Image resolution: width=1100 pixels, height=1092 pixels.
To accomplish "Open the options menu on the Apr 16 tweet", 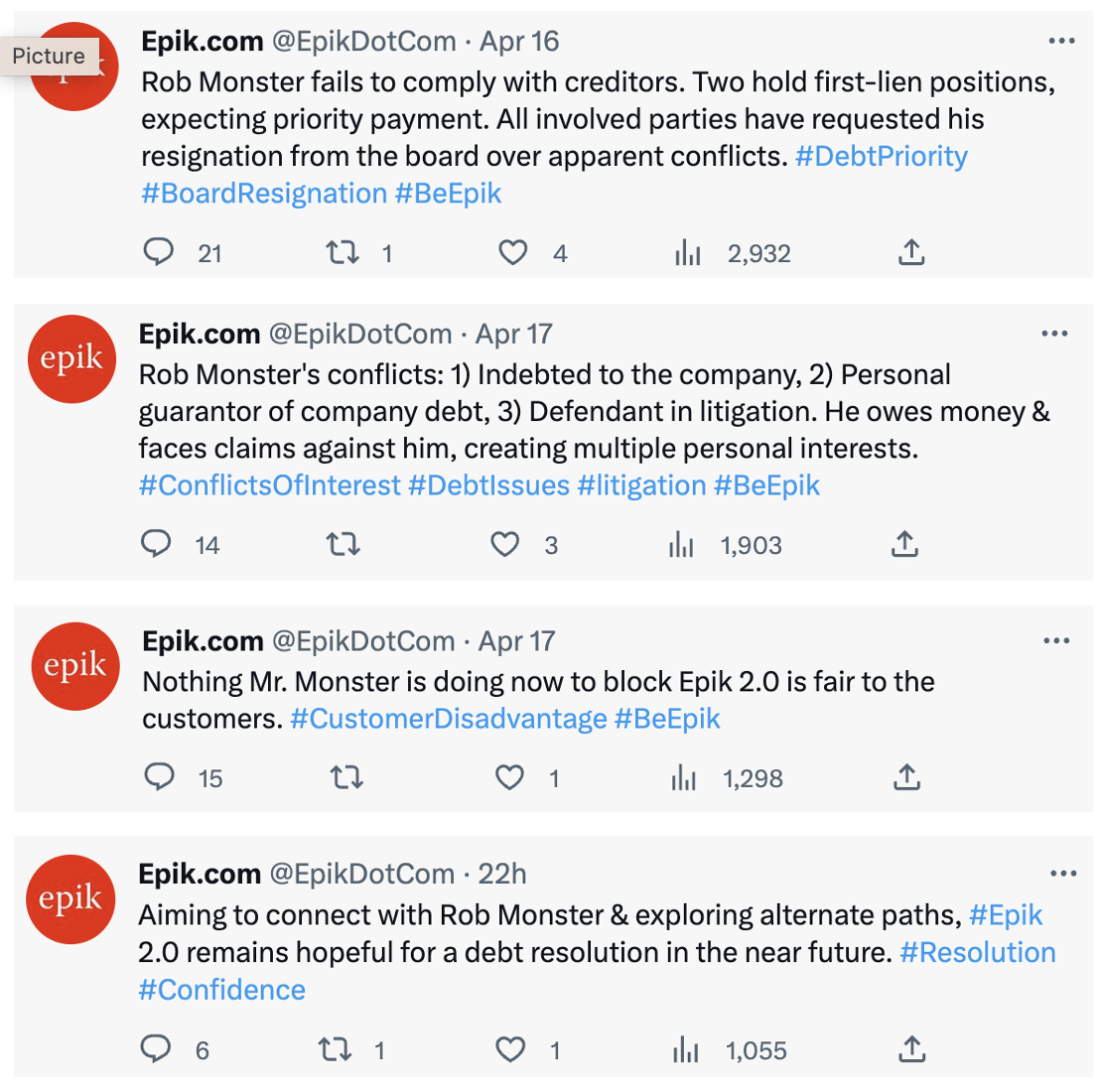I will coord(1062,40).
